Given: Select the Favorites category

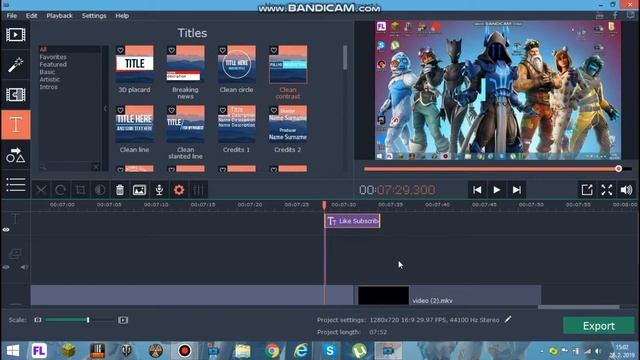Looking at the screenshot, I should [x=53, y=57].
